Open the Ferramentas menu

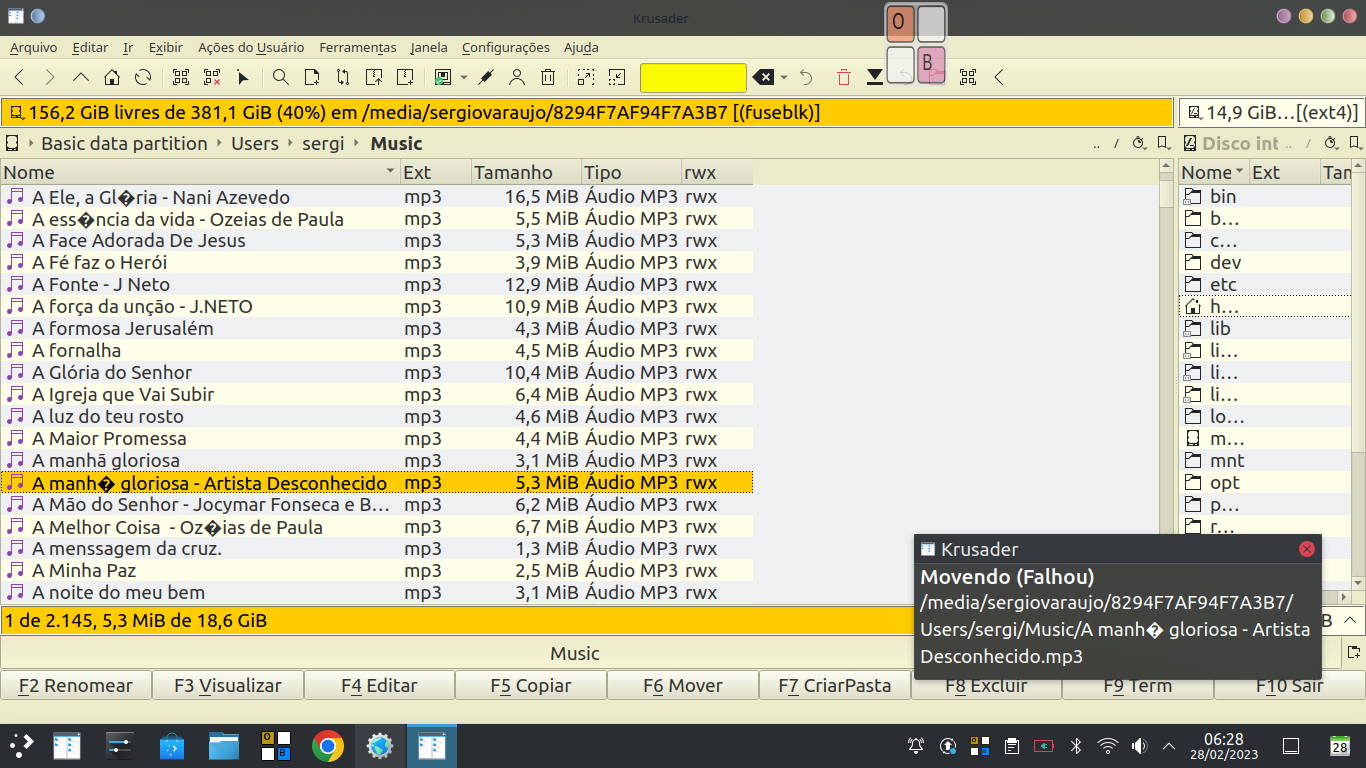358,47
